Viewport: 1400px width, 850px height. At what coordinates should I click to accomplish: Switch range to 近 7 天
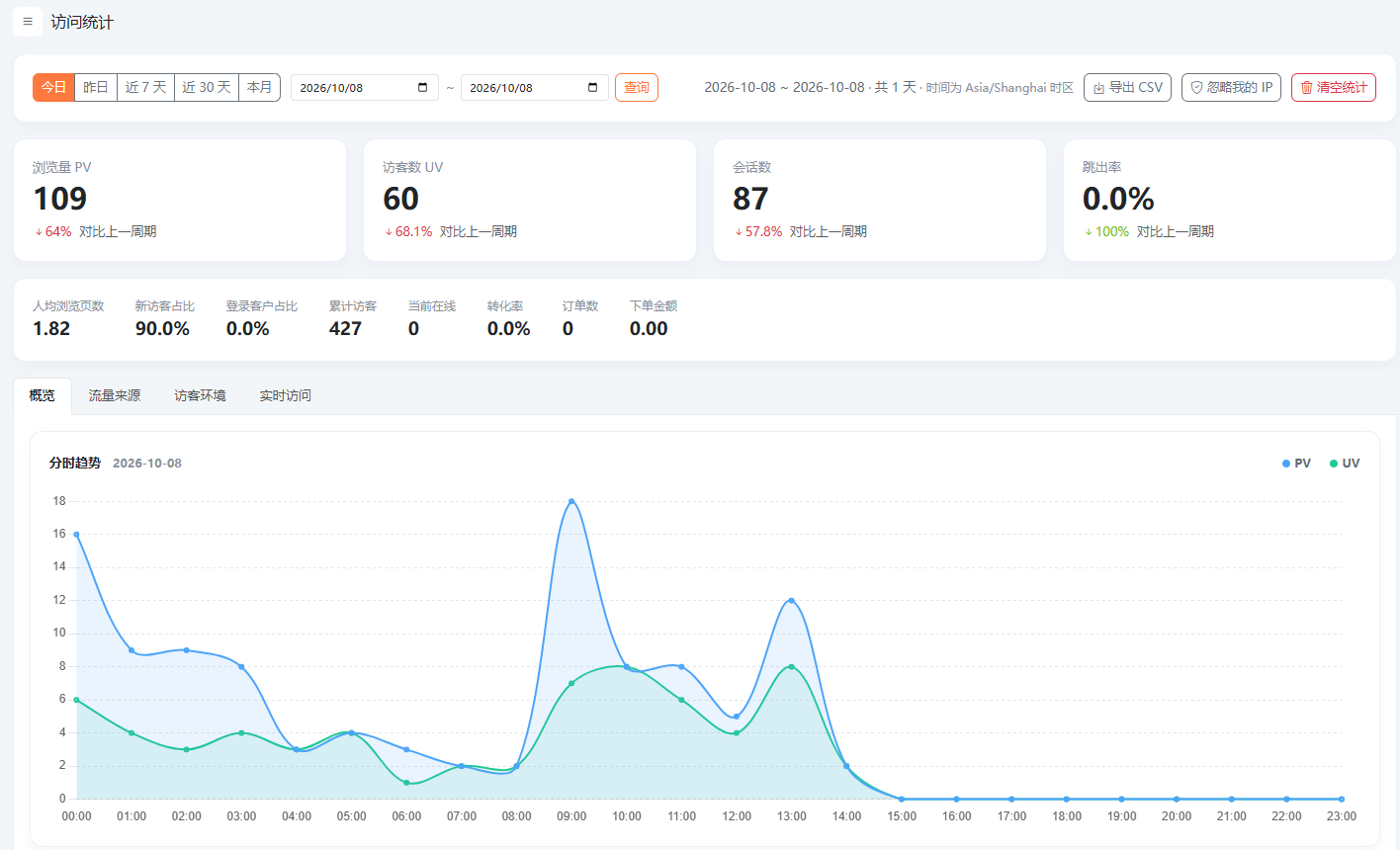coord(145,87)
